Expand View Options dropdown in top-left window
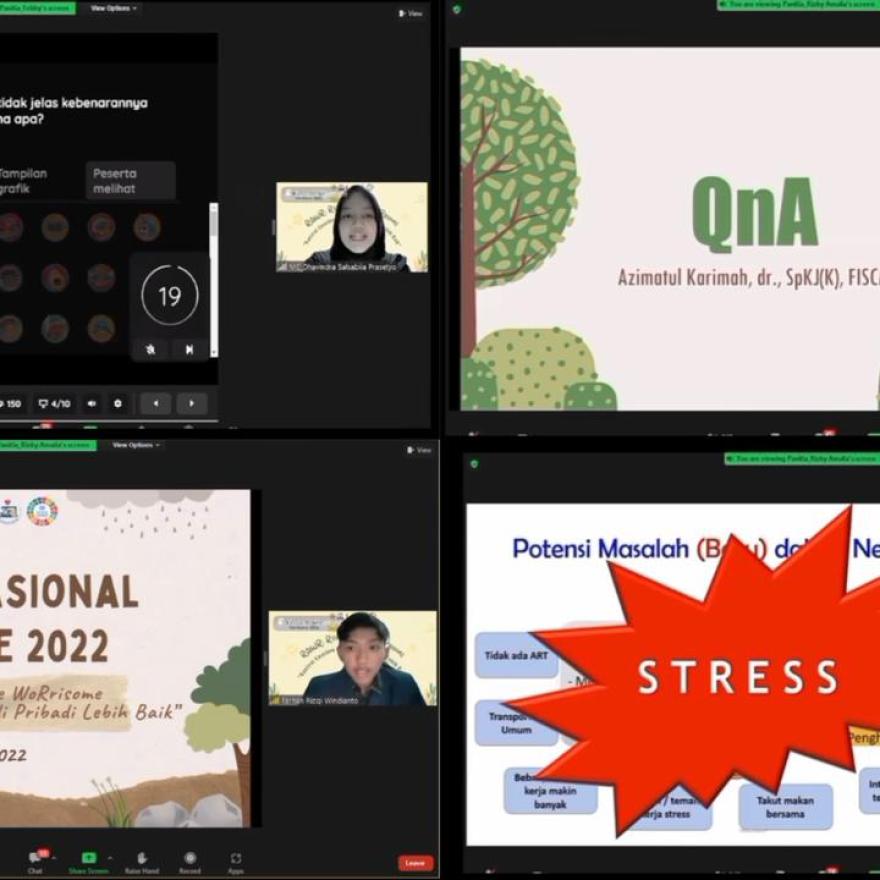The image size is (880, 880). coord(113,8)
